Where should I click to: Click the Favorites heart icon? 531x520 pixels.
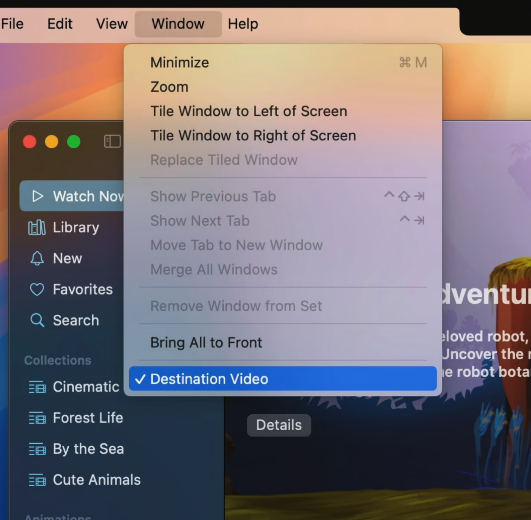pos(37,290)
